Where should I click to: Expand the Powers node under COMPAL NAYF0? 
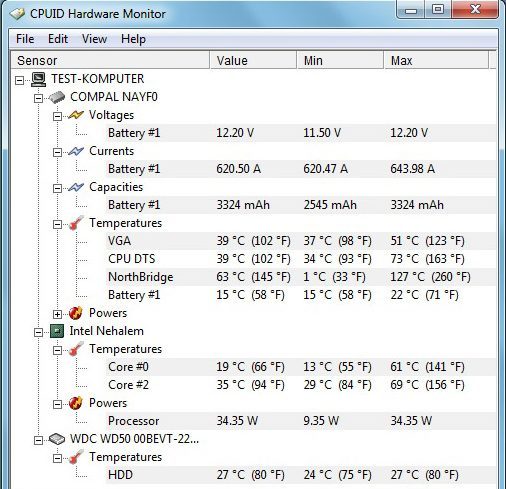coord(57,314)
